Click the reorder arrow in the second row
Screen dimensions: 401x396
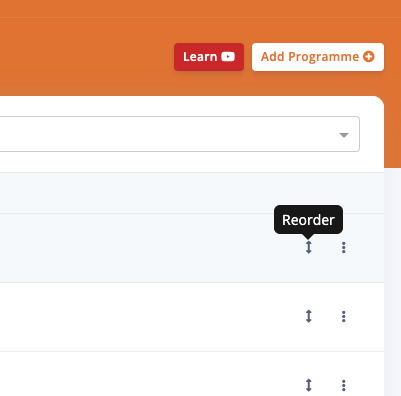[309, 316]
